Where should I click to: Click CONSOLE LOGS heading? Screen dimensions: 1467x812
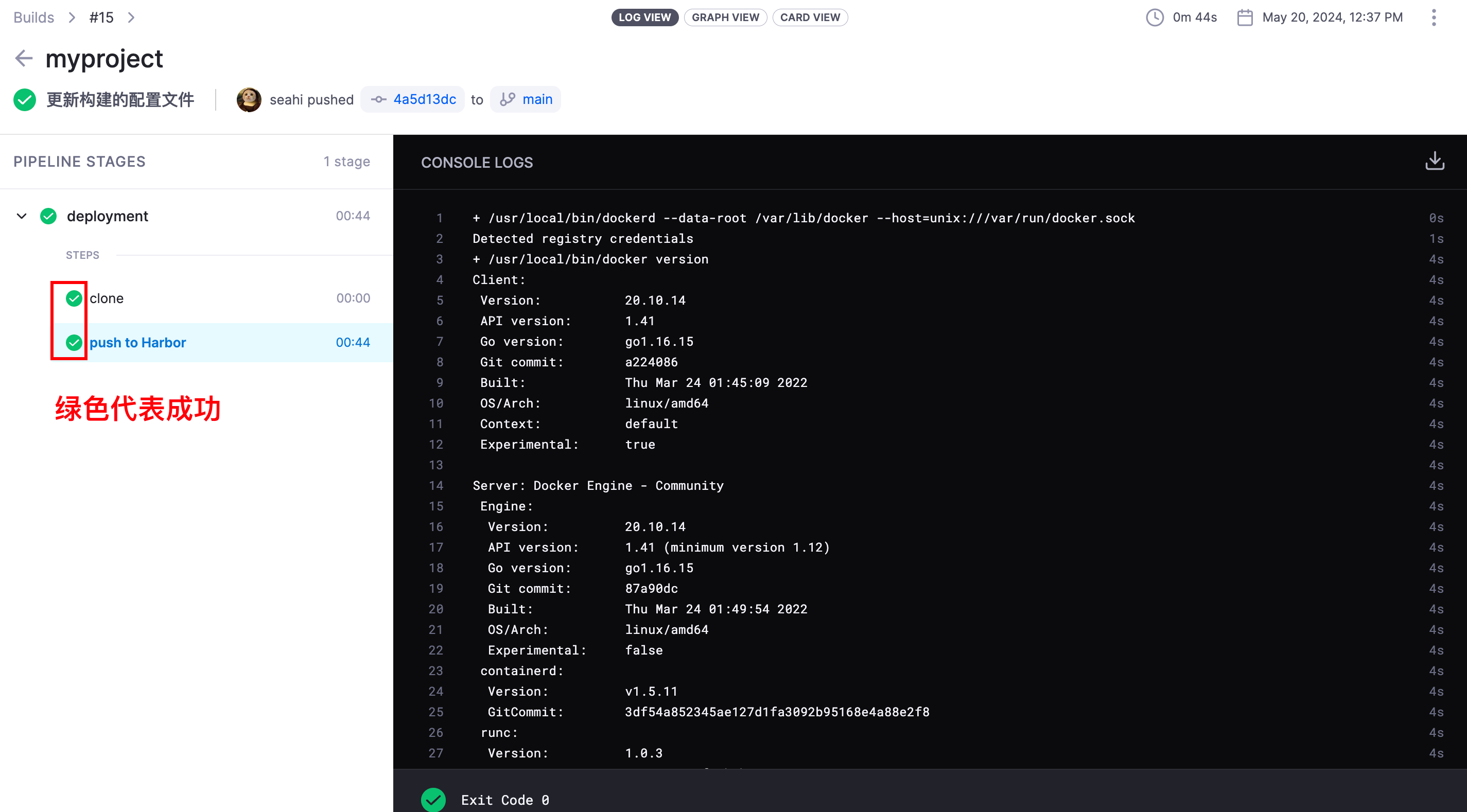pos(477,163)
